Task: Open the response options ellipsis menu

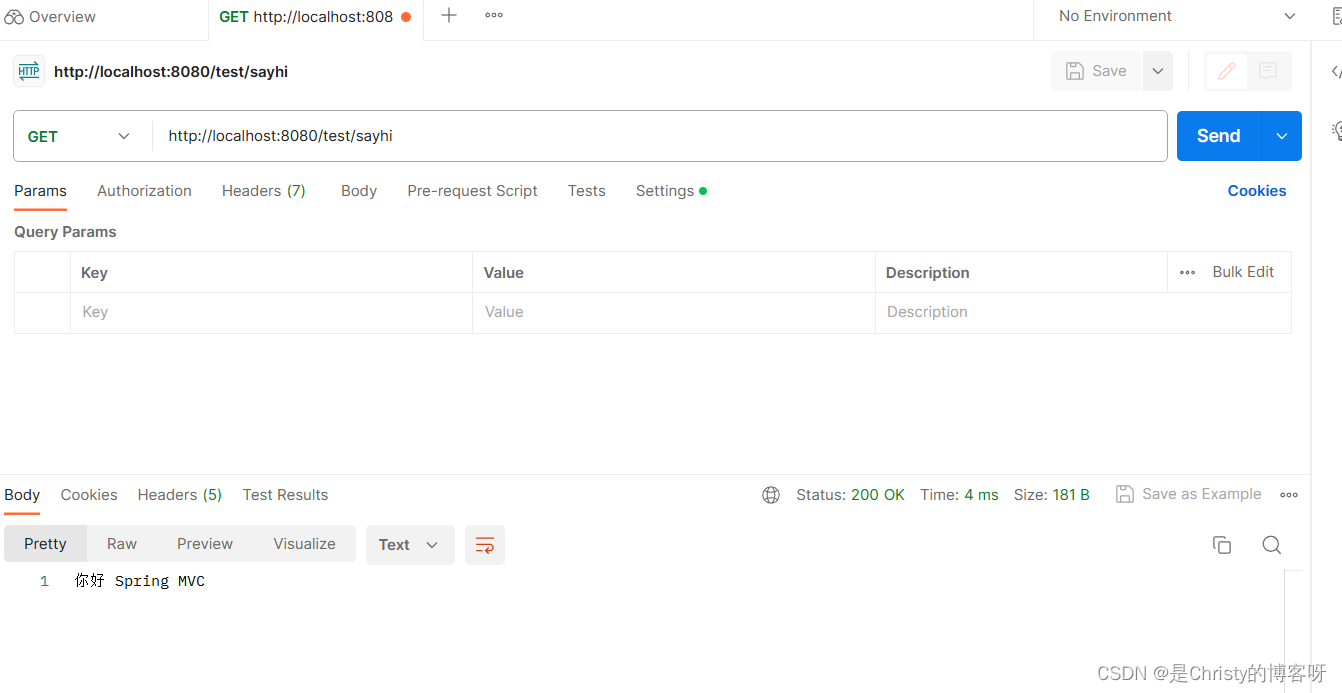Action: [x=1289, y=495]
